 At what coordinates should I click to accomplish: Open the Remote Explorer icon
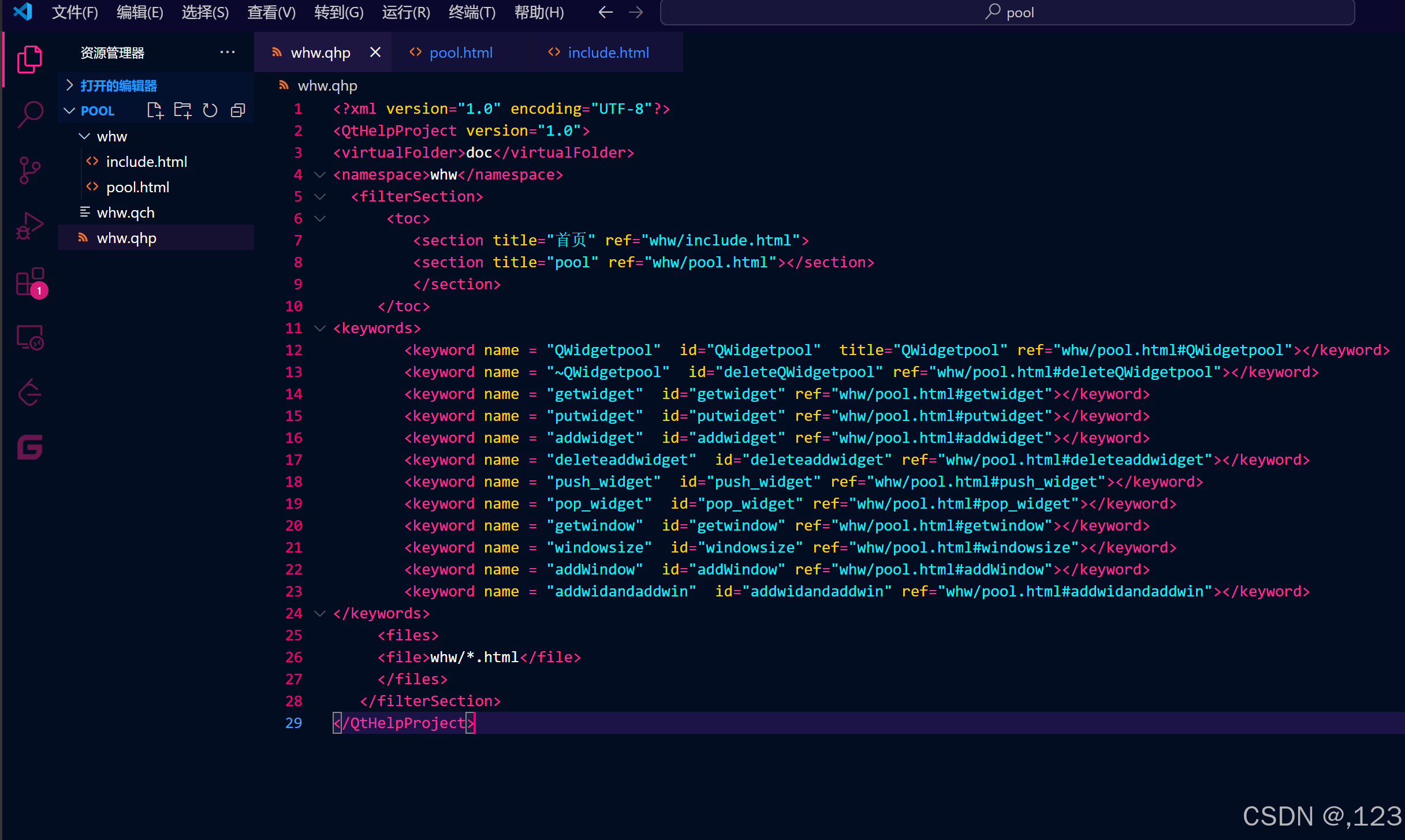pos(30,338)
